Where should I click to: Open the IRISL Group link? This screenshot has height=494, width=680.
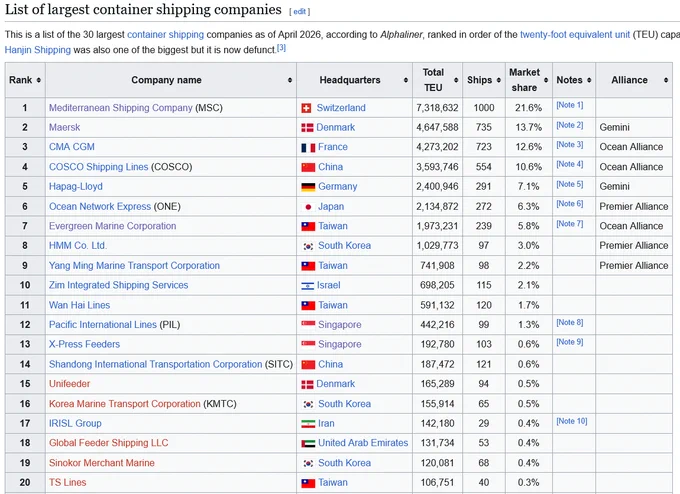75,423
